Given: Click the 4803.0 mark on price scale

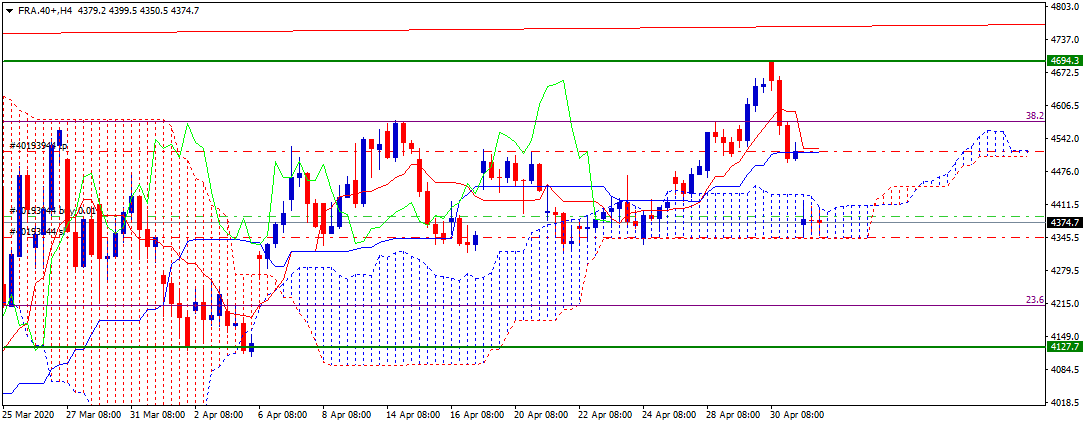Looking at the screenshot, I should tap(1063, 6).
